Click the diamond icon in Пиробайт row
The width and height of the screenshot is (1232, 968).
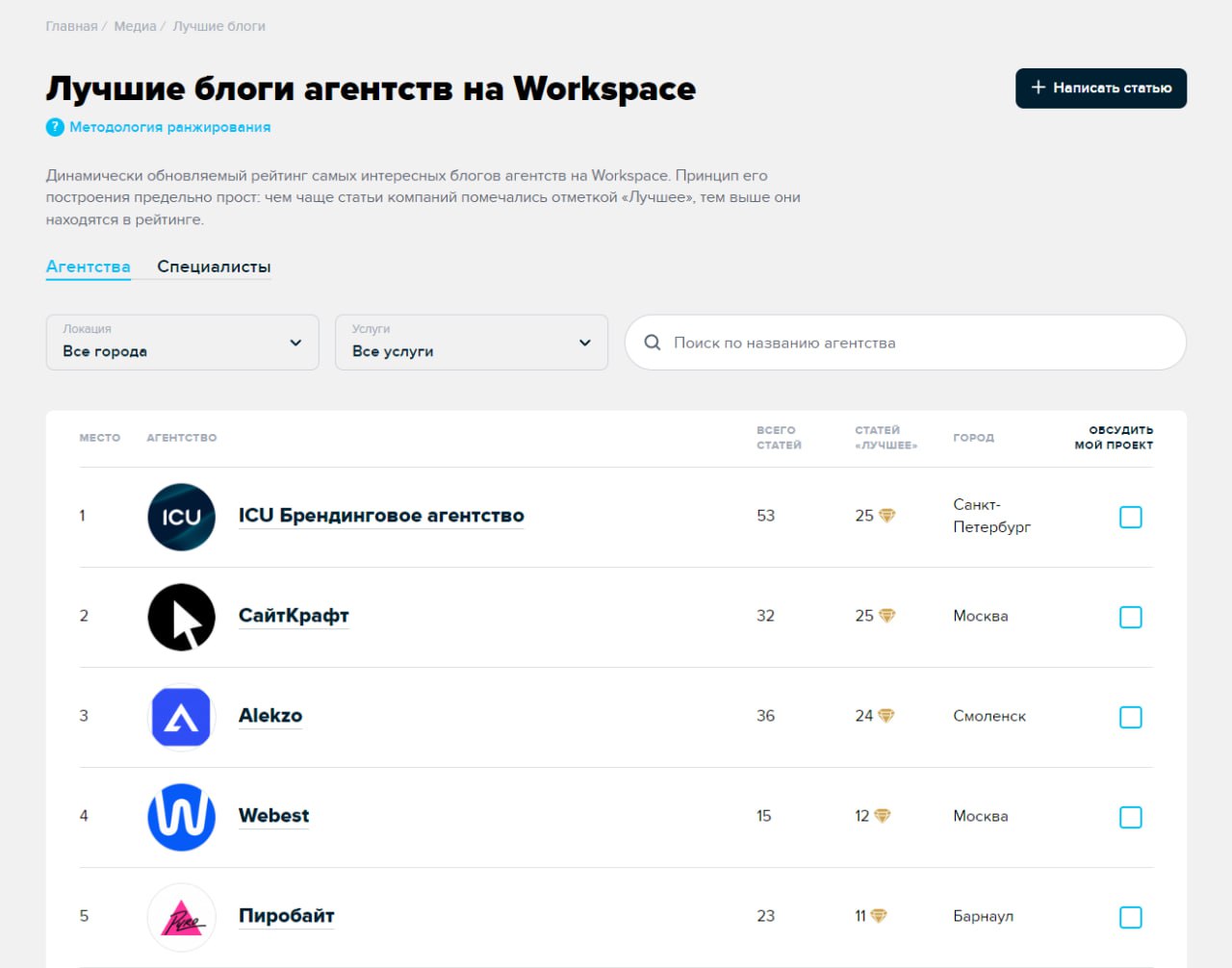coord(879,916)
